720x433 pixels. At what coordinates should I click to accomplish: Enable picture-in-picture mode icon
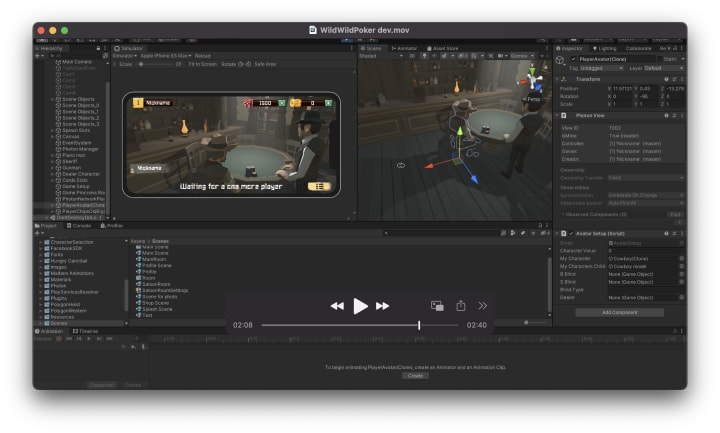(437, 306)
